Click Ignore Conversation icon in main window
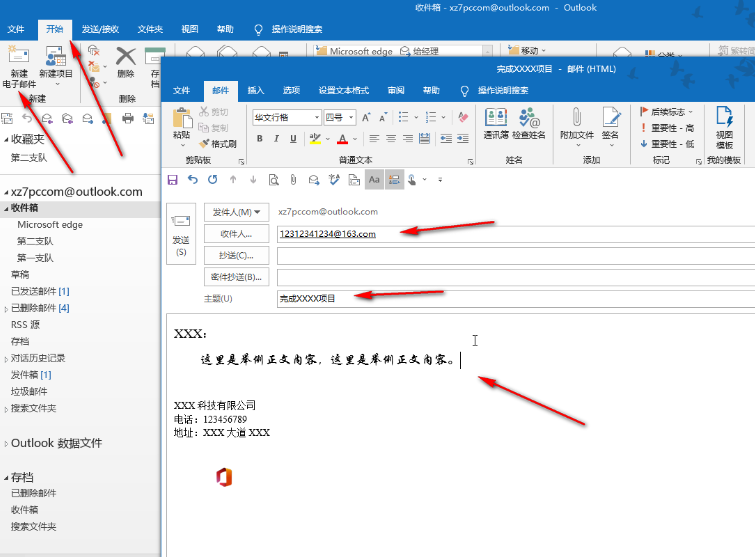 pos(94,50)
